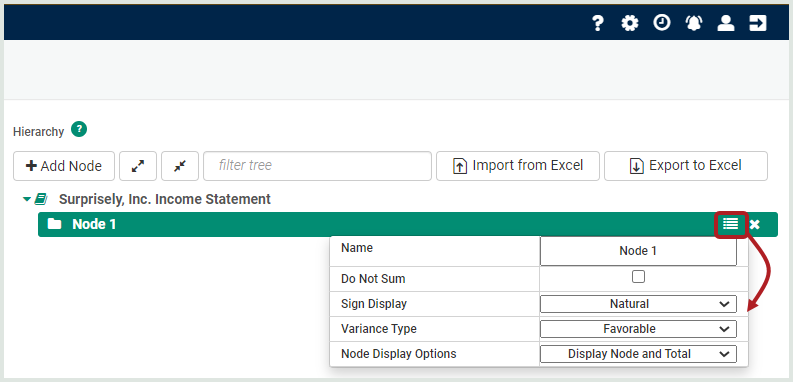The width and height of the screenshot is (793, 382).
Task: Click the Node Display Options label
Action: tap(399, 354)
